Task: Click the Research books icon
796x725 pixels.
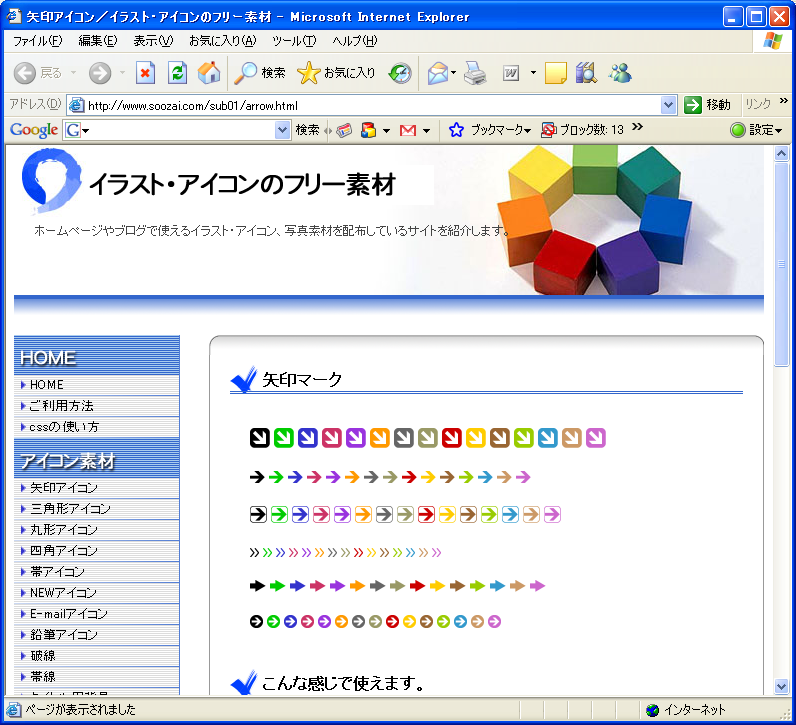Action: coord(586,73)
